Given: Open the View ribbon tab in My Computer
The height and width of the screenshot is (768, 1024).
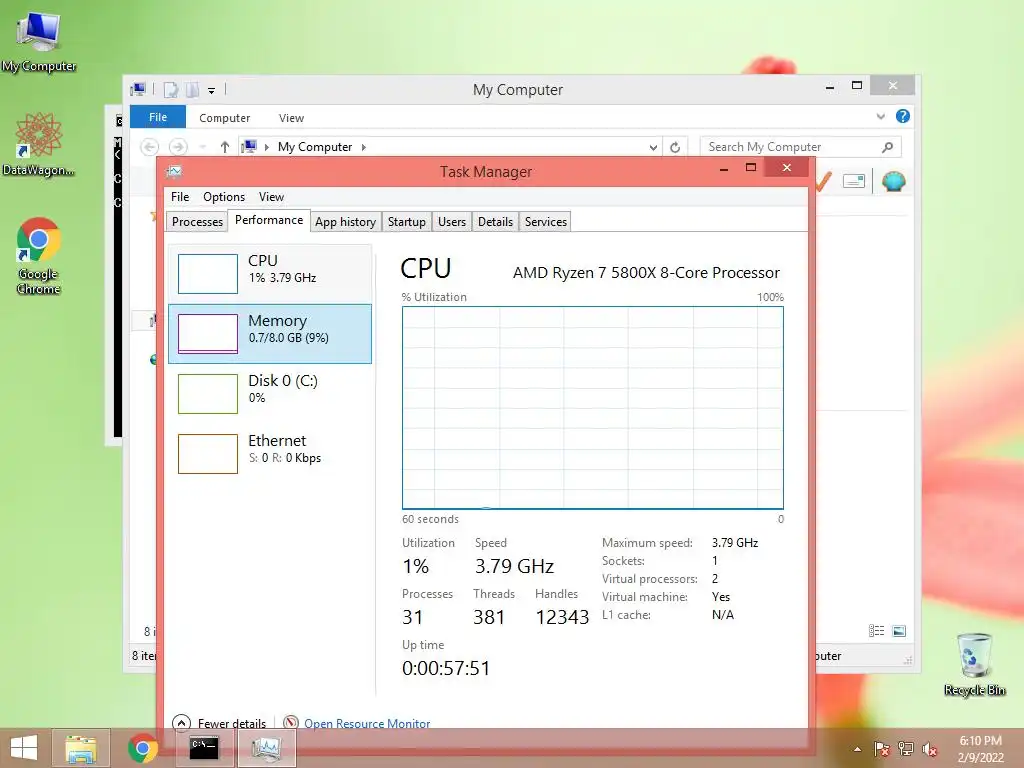Looking at the screenshot, I should pos(291,118).
